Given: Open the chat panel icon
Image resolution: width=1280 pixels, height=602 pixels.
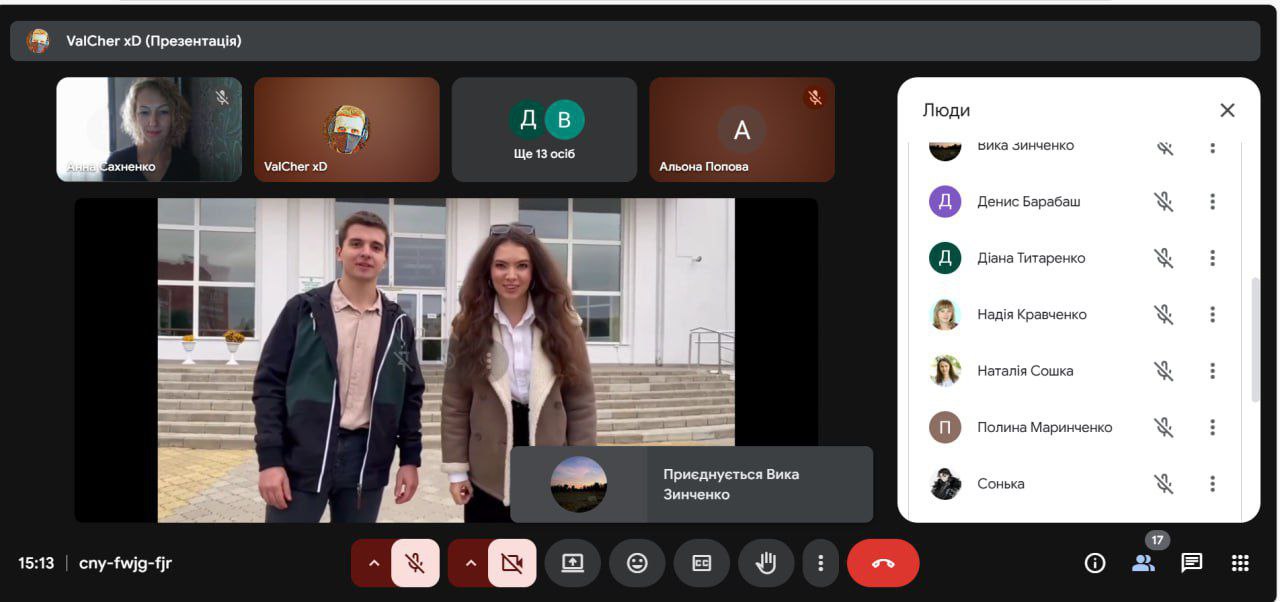Looking at the screenshot, I should (1191, 563).
